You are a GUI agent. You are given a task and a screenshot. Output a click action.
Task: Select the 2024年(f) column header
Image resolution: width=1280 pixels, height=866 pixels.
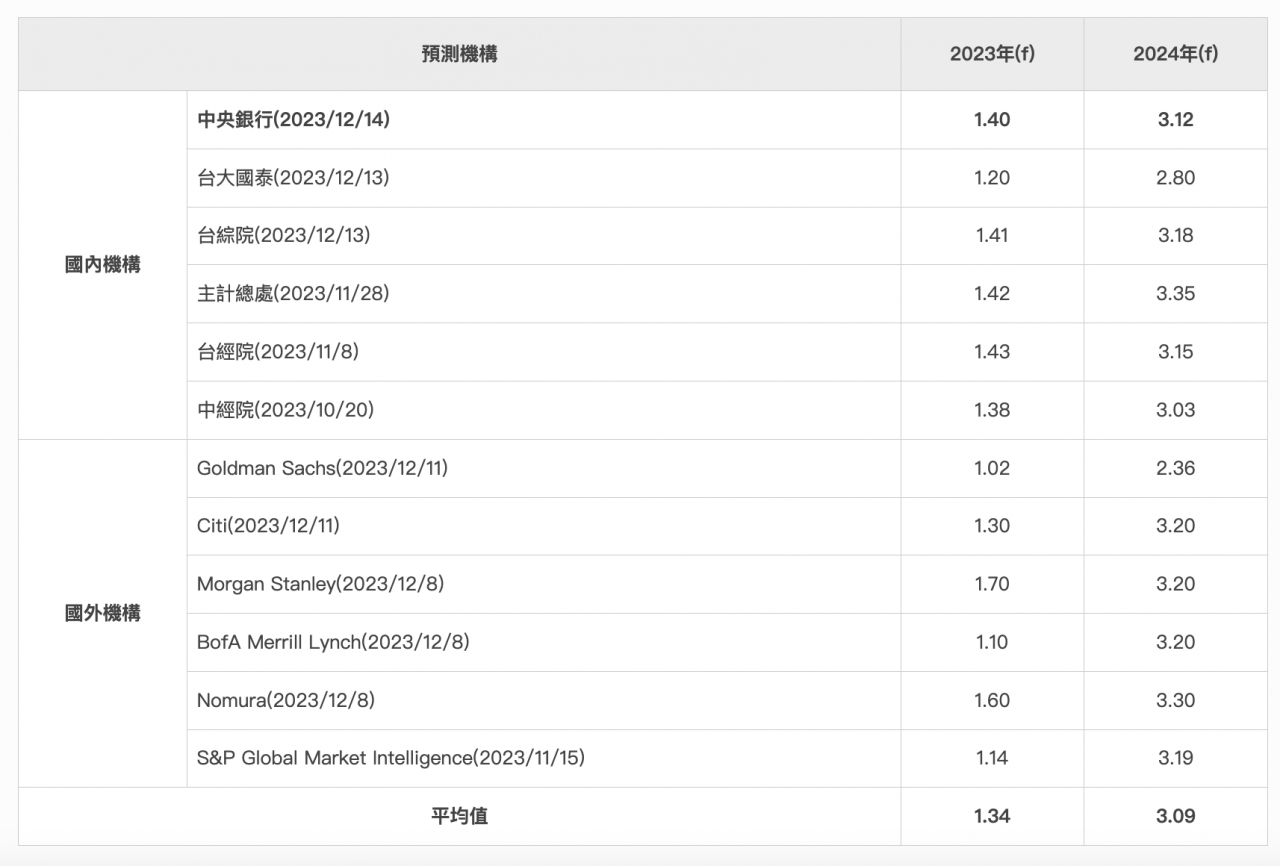point(1175,54)
